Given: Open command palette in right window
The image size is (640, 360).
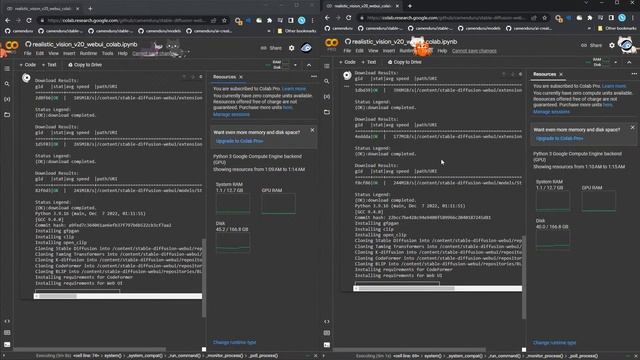Looking at the screenshot, I should [x=327, y=333].
